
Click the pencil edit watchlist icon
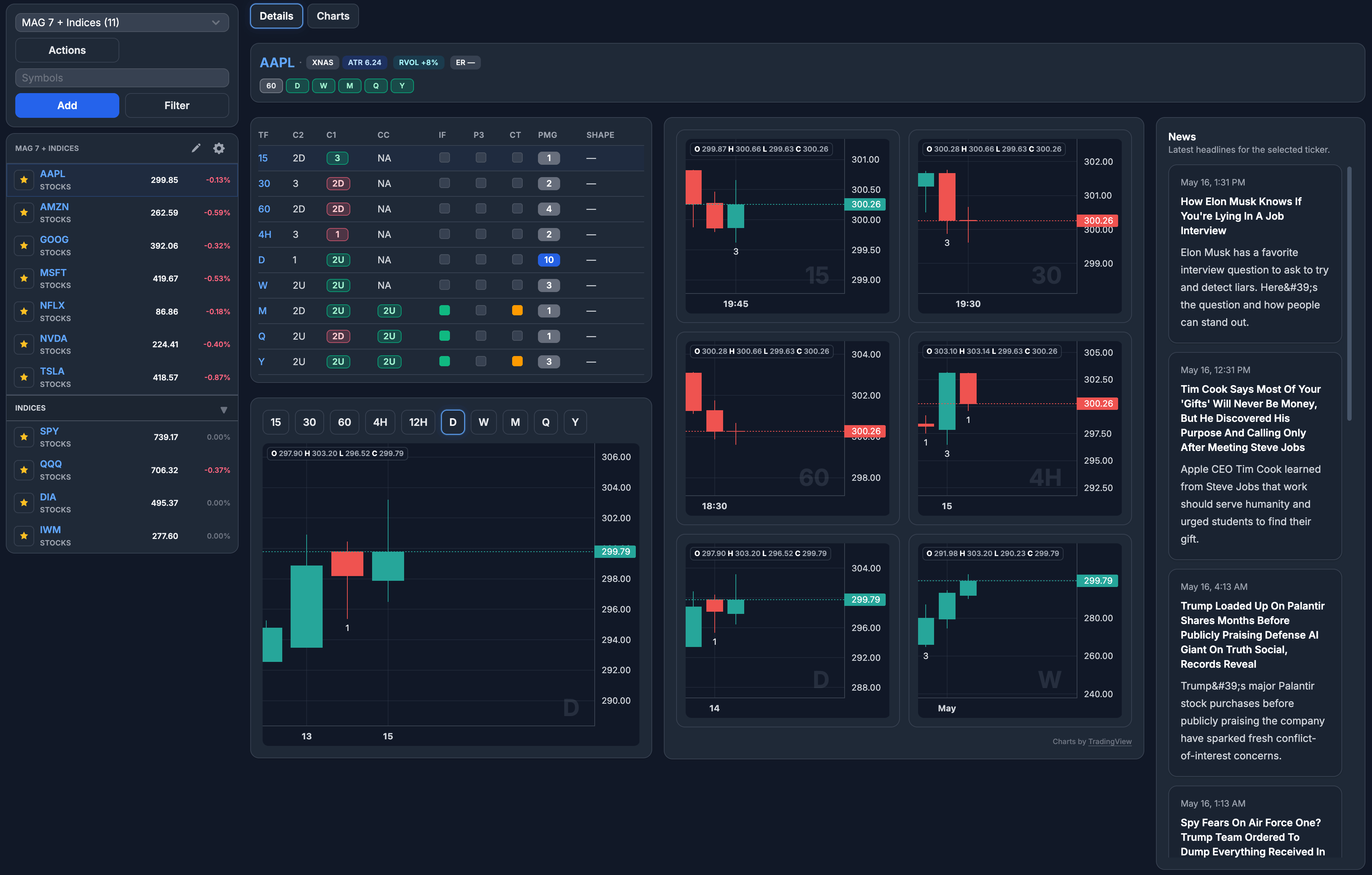point(196,148)
